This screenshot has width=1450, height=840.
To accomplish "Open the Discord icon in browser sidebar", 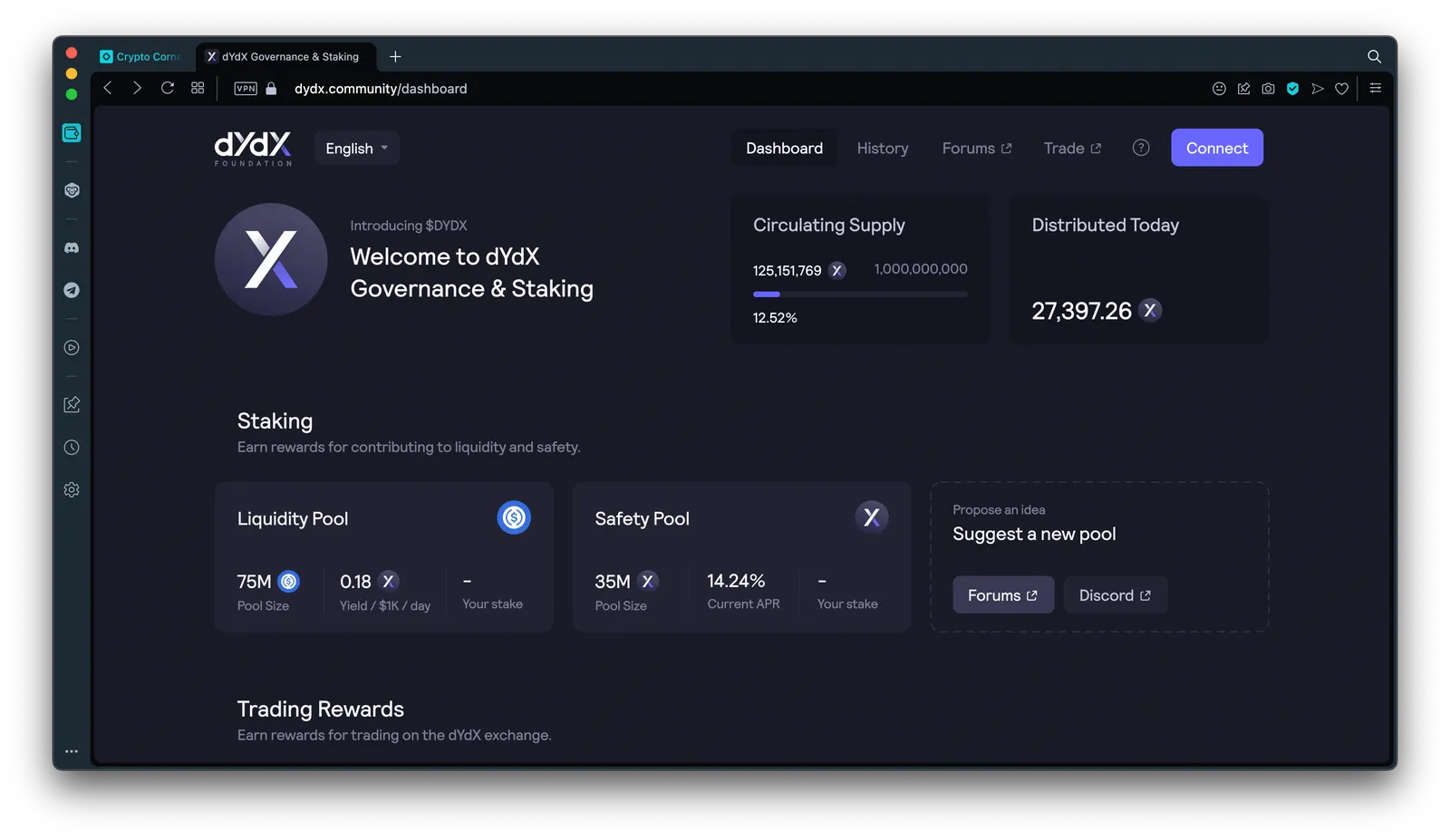I will point(72,247).
